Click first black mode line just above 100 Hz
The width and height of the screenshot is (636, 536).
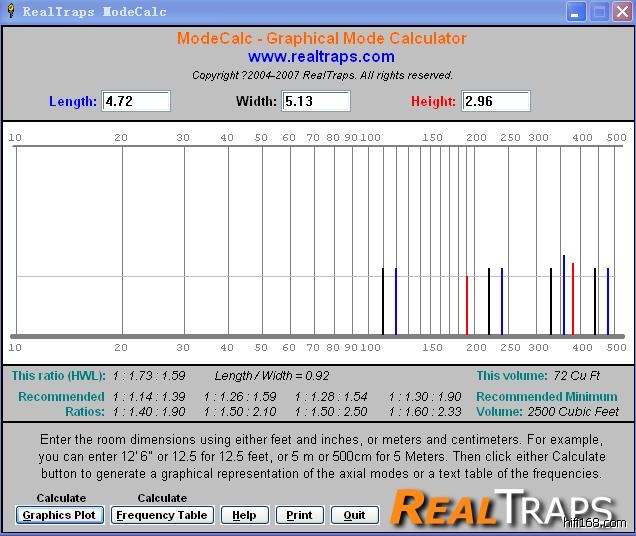383,301
